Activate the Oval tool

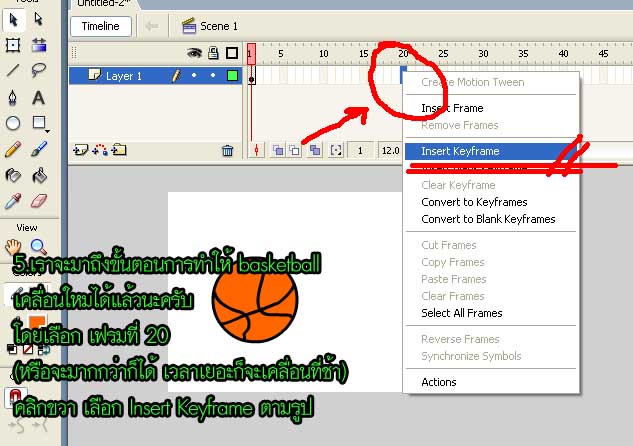(13, 123)
